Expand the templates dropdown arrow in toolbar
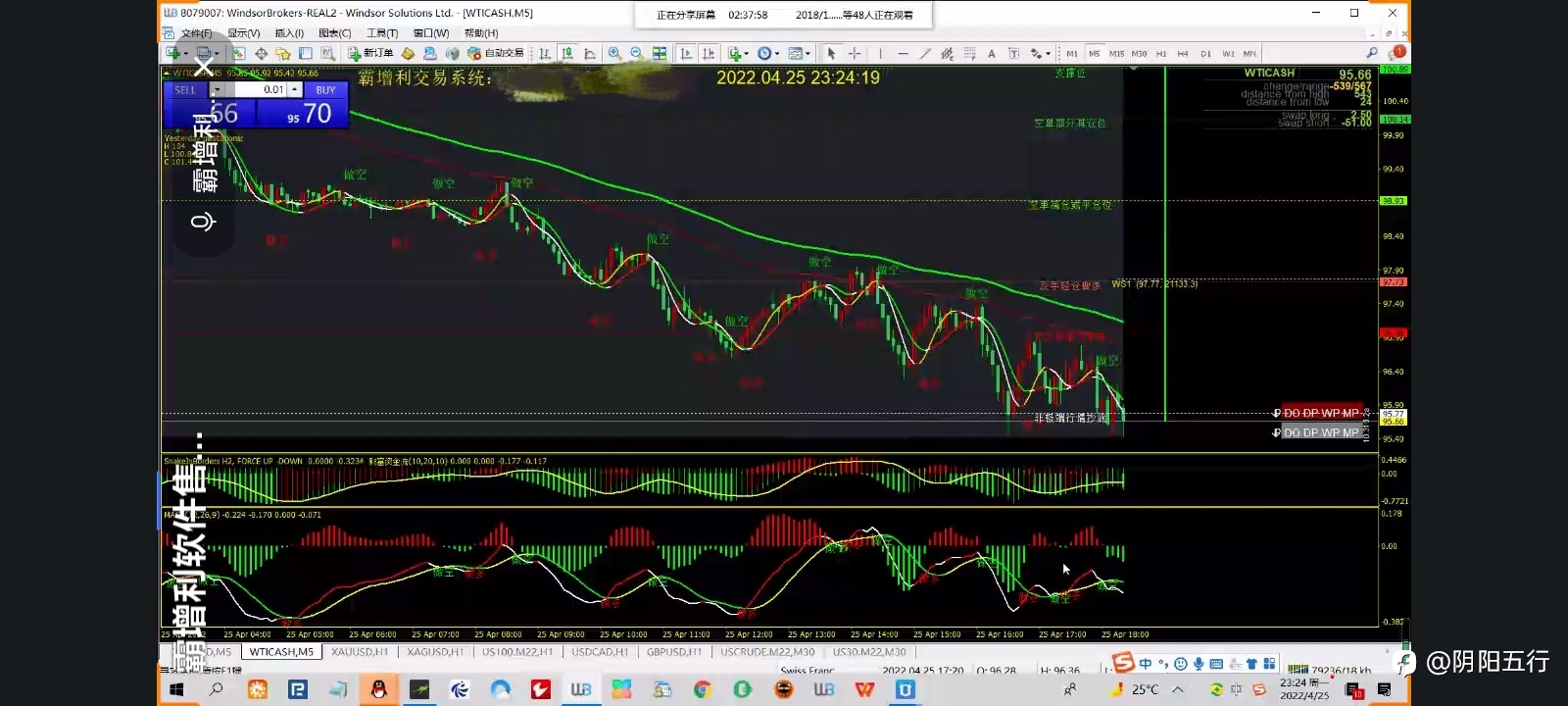Image resolution: width=1568 pixels, height=706 pixels. (x=808, y=53)
